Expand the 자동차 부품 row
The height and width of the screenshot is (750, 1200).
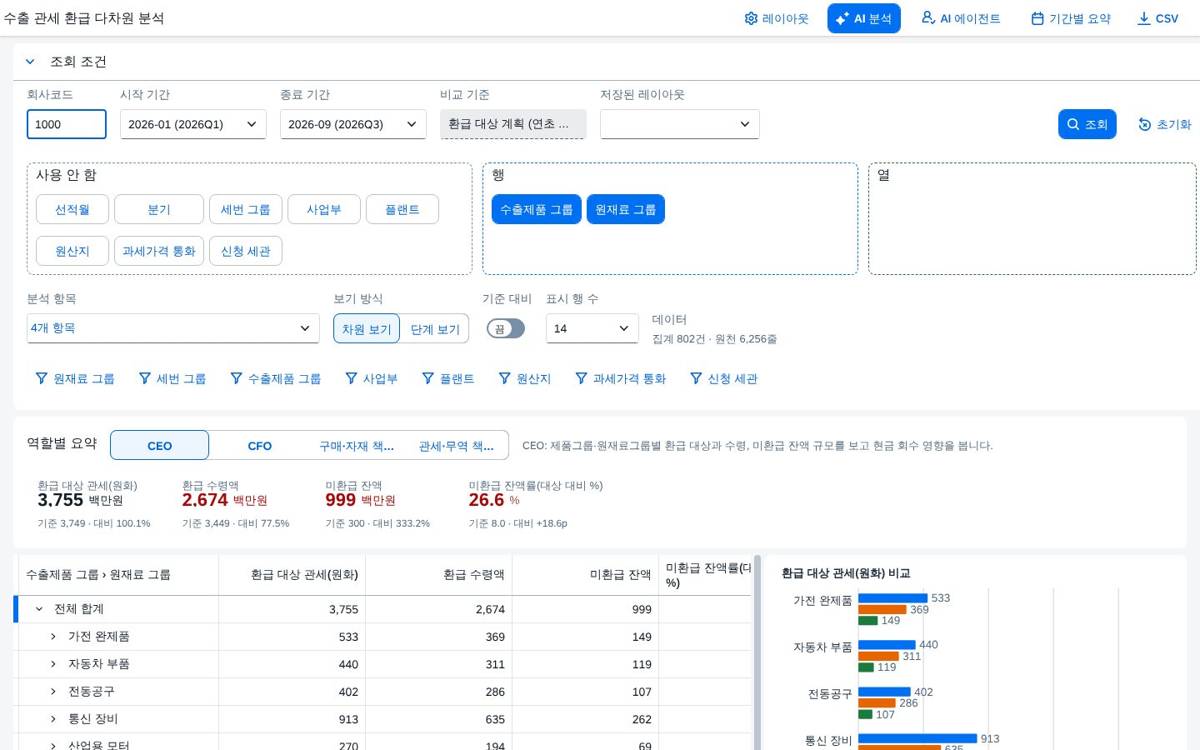54,664
